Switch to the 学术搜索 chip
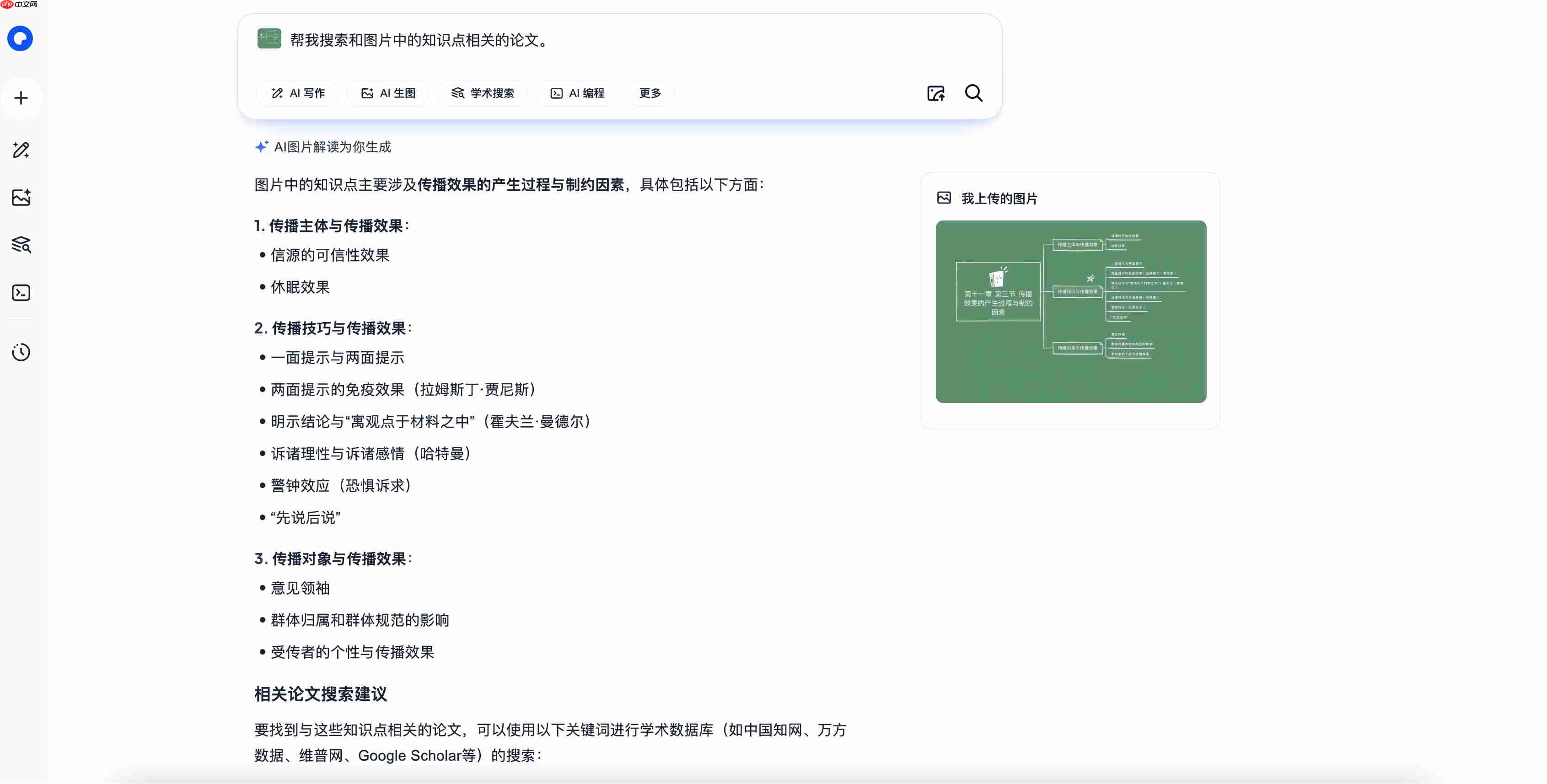Viewport: 1547px width, 784px height. pyautogui.click(x=482, y=93)
